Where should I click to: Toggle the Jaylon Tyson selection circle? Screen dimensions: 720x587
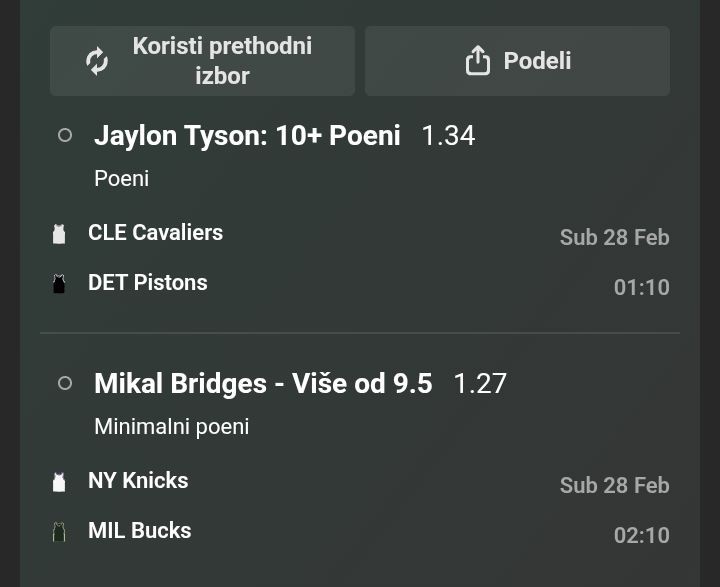pyautogui.click(x=65, y=135)
